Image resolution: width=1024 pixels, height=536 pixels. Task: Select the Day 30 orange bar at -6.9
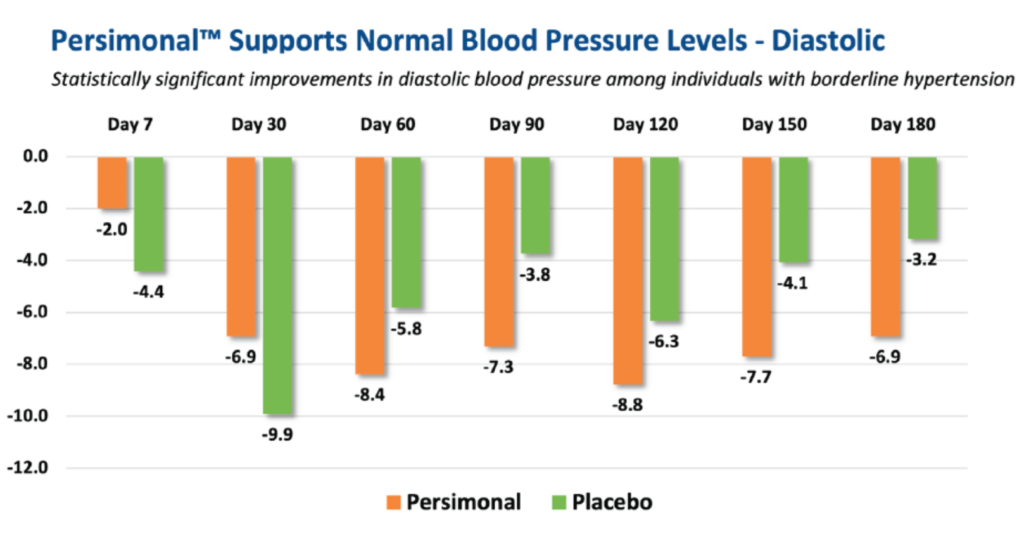(x=241, y=247)
